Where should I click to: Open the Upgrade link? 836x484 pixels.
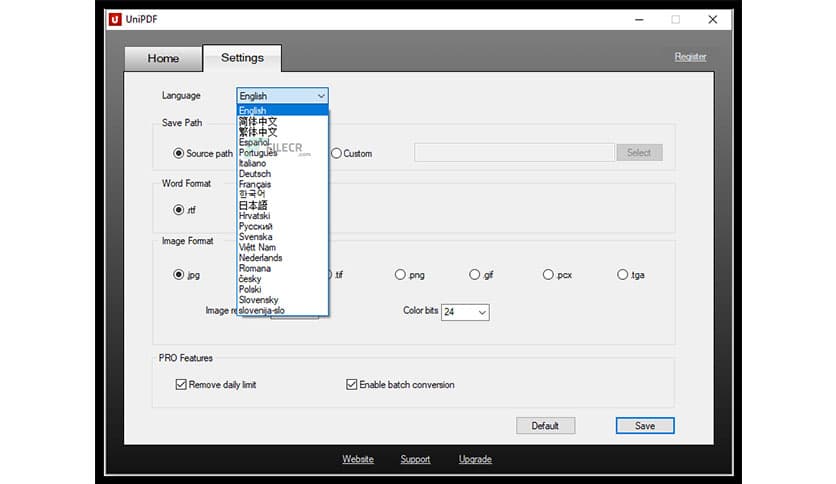point(475,459)
